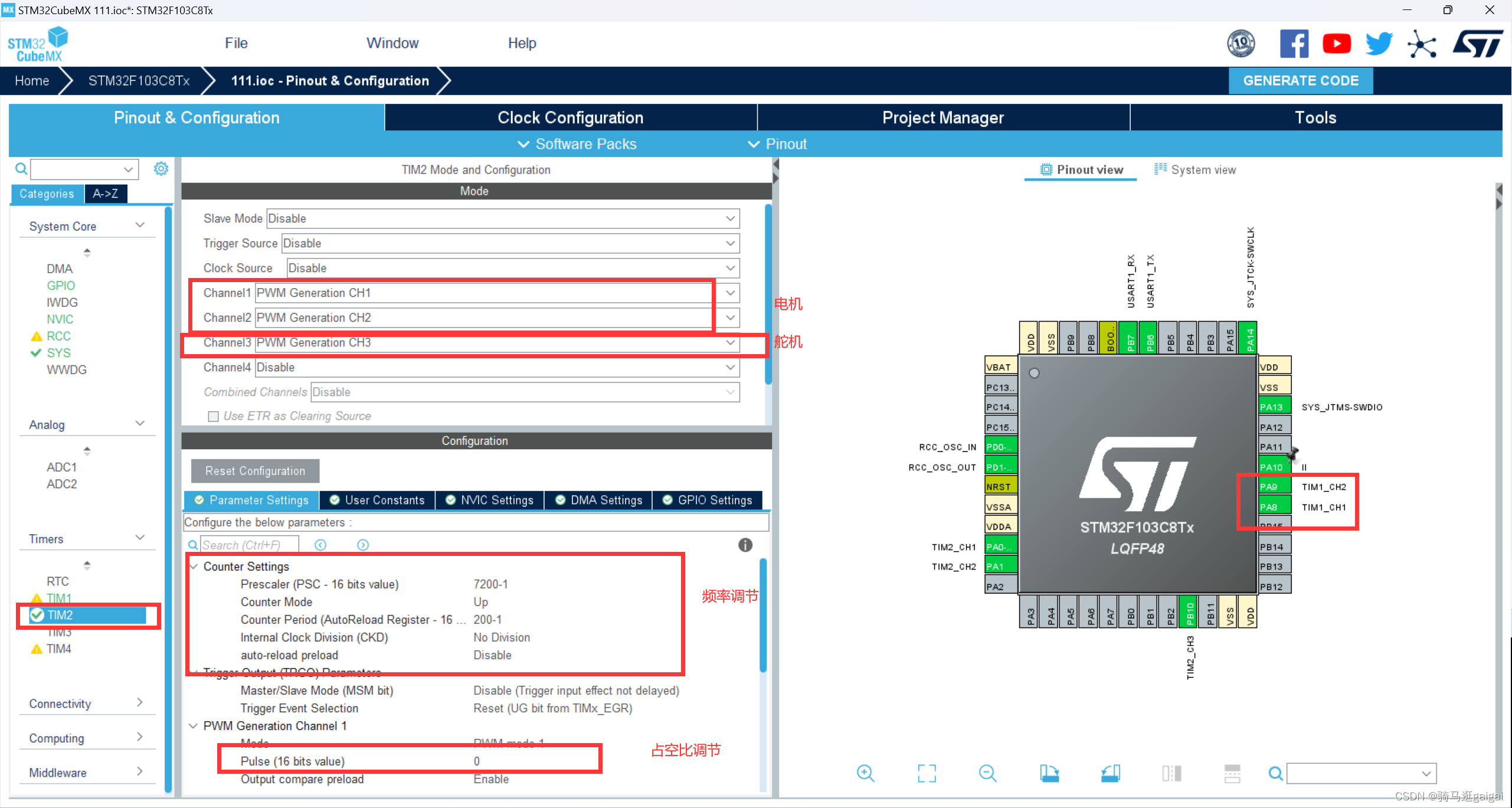Open the component search settings gear
The height and width of the screenshot is (808, 1512).
click(161, 168)
